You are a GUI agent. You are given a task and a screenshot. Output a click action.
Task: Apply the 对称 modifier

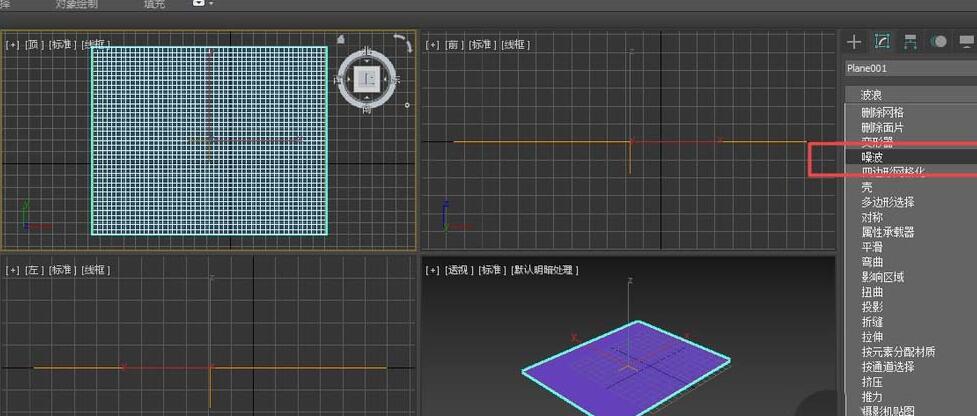pos(872,217)
